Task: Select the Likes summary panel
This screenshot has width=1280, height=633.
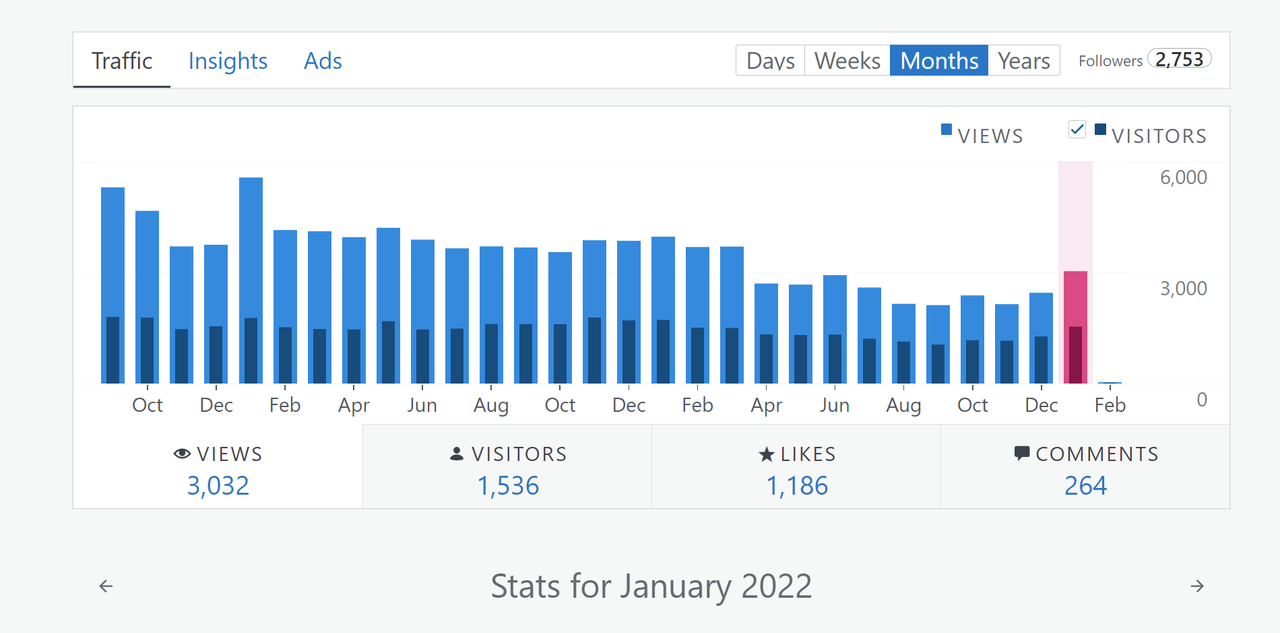Action: [796, 467]
